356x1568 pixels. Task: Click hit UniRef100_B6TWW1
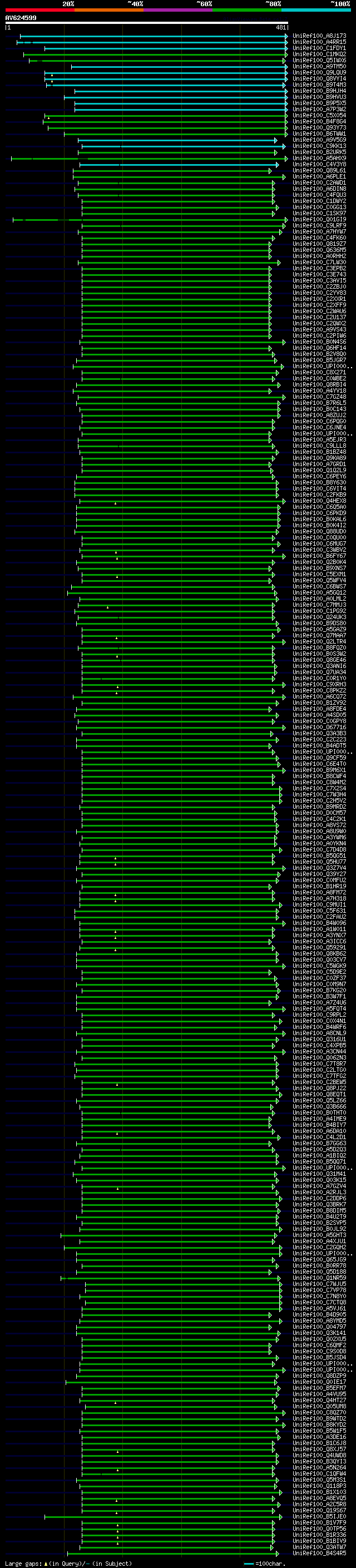click(319, 133)
